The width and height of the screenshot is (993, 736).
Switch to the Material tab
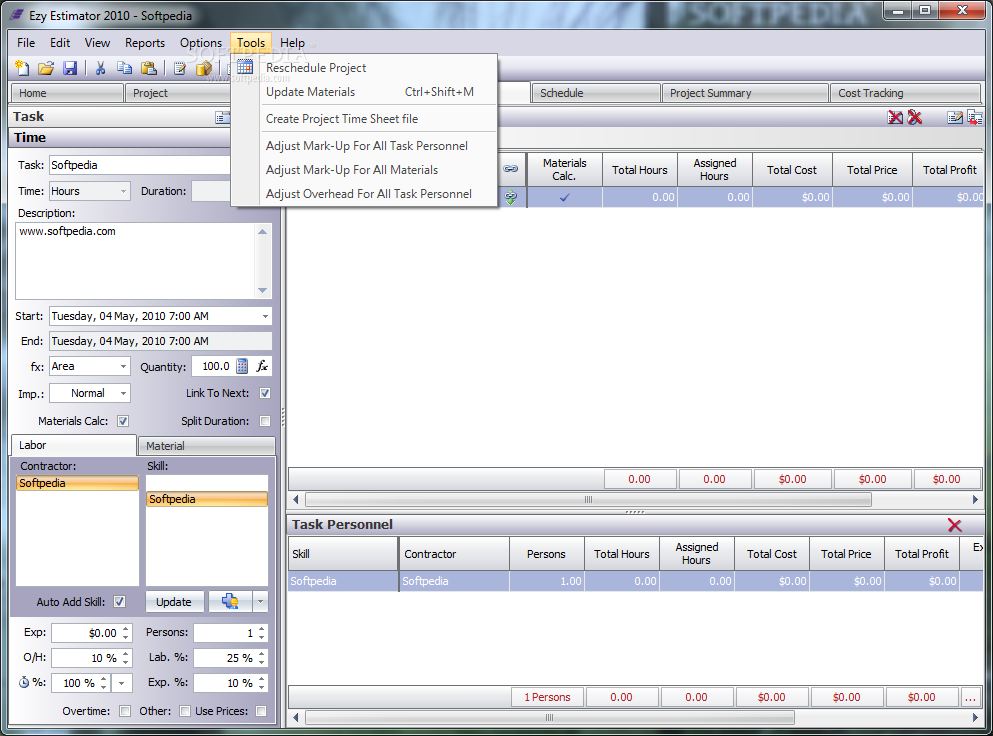pos(206,446)
